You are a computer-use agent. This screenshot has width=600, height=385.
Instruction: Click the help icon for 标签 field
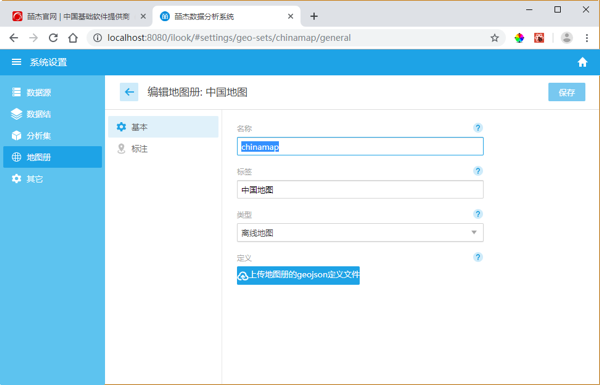pyautogui.click(x=478, y=171)
